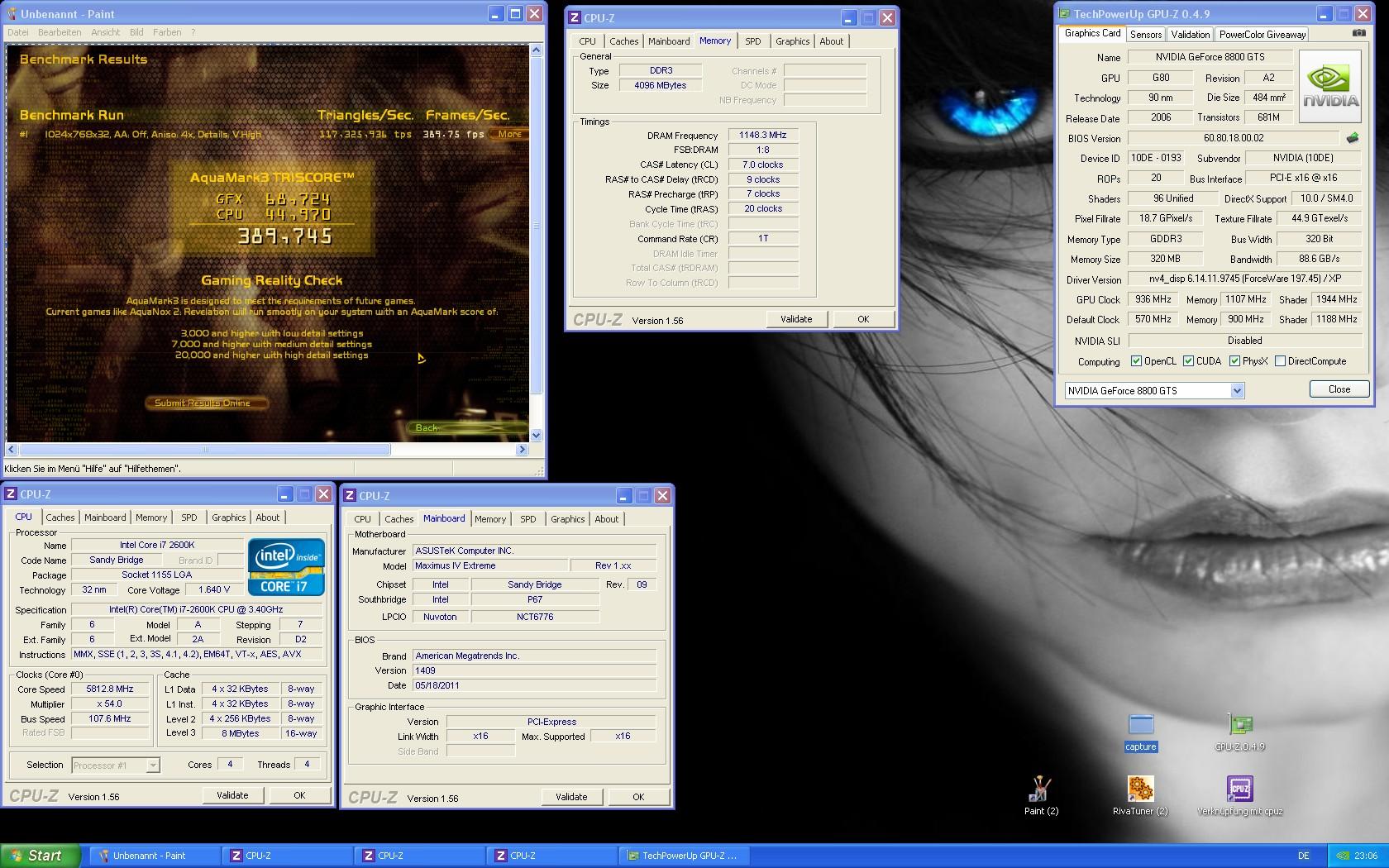Open the RivaTuner (2) desktop shortcut
The image size is (1389, 868).
(x=1140, y=795)
